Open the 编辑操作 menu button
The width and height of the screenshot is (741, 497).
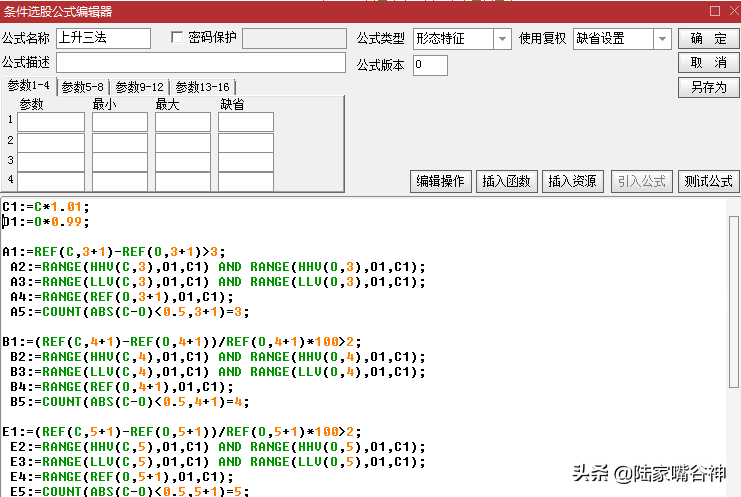coord(440,181)
